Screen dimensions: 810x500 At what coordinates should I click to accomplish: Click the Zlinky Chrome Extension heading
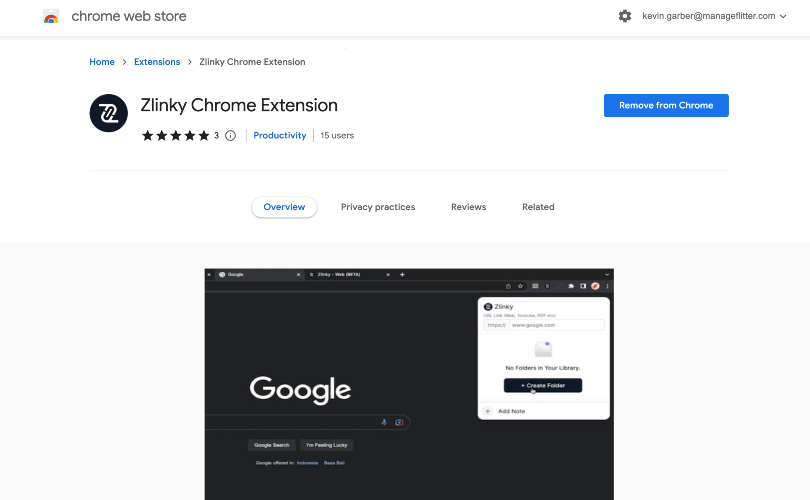click(x=239, y=105)
